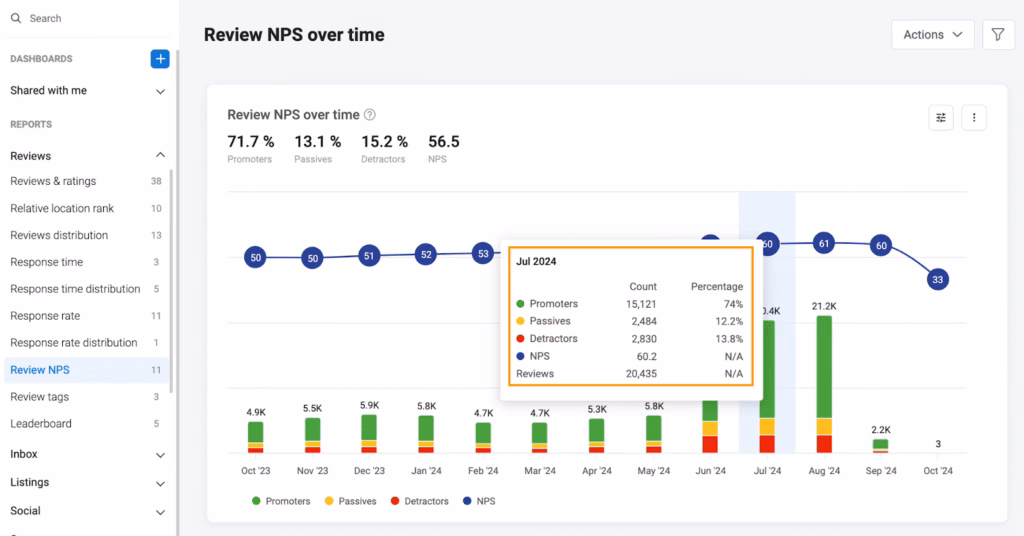The image size is (1024, 536).
Task: Open the Leaderboard report
Action: pyautogui.click(x=41, y=424)
